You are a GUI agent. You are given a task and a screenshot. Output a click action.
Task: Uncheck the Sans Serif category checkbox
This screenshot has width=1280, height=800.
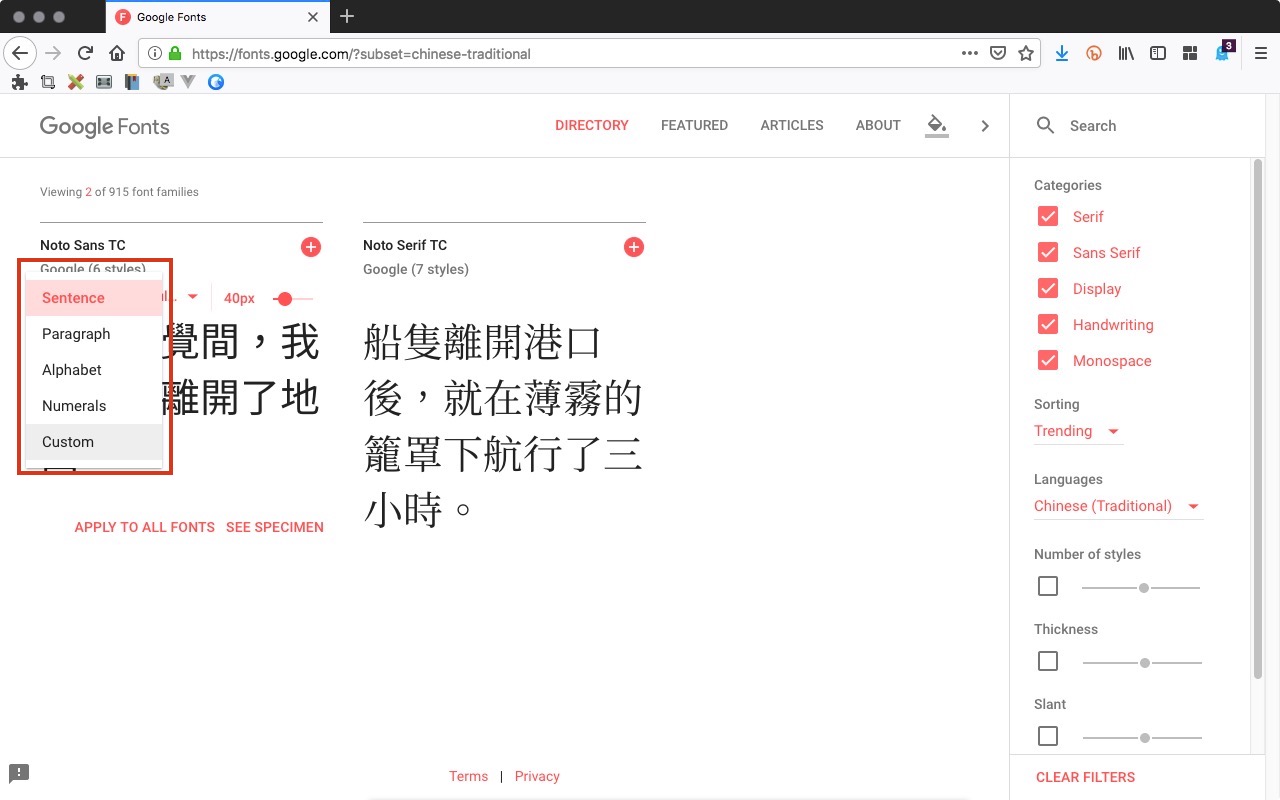click(1048, 252)
